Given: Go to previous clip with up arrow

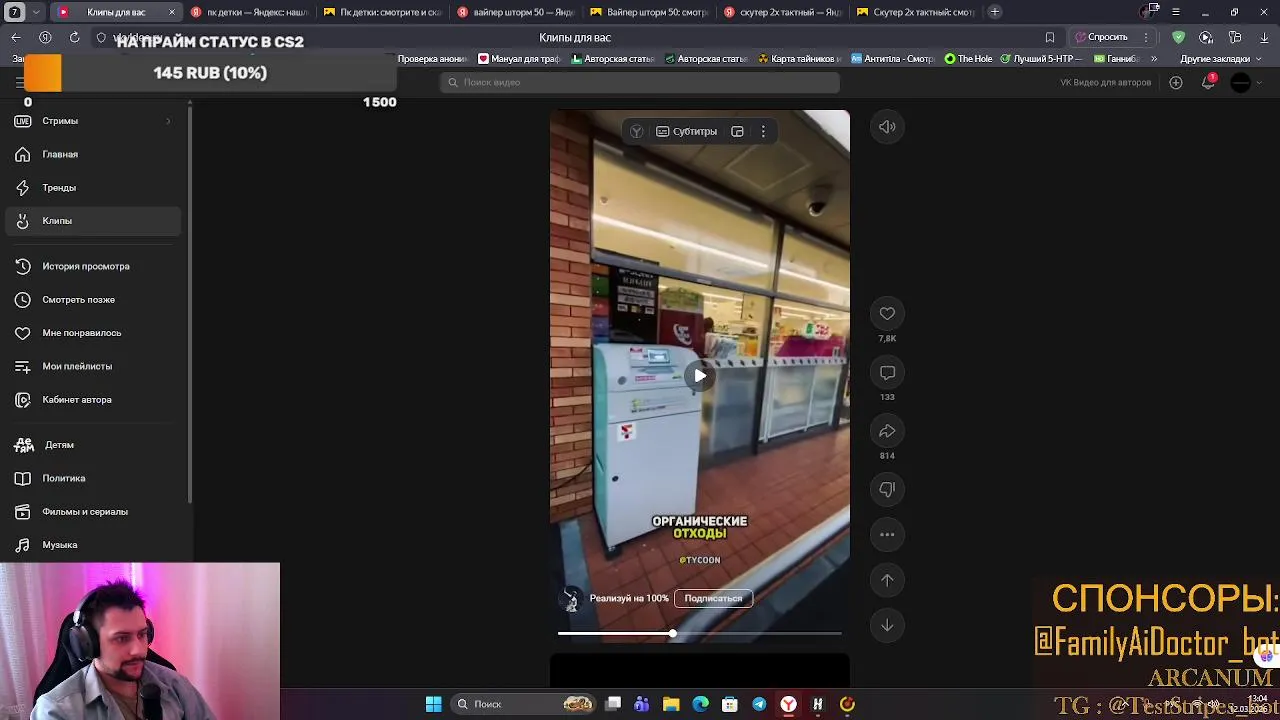Looking at the screenshot, I should 887,580.
